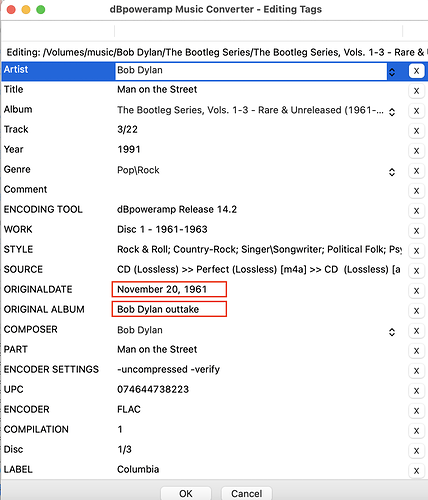Delete the STYLE tag with X
The image size is (428, 500).
416,251
